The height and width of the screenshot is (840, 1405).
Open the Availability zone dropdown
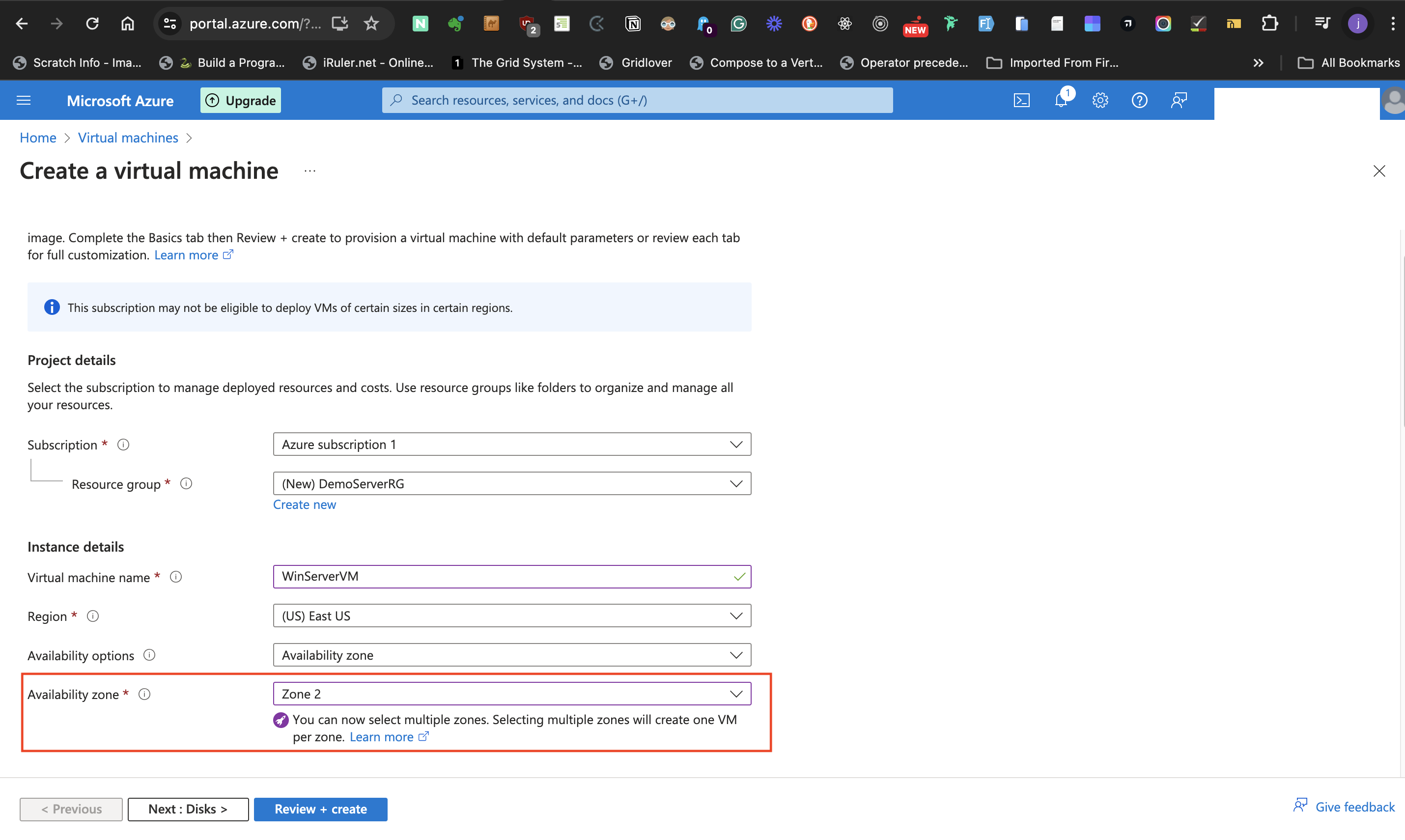point(512,694)
